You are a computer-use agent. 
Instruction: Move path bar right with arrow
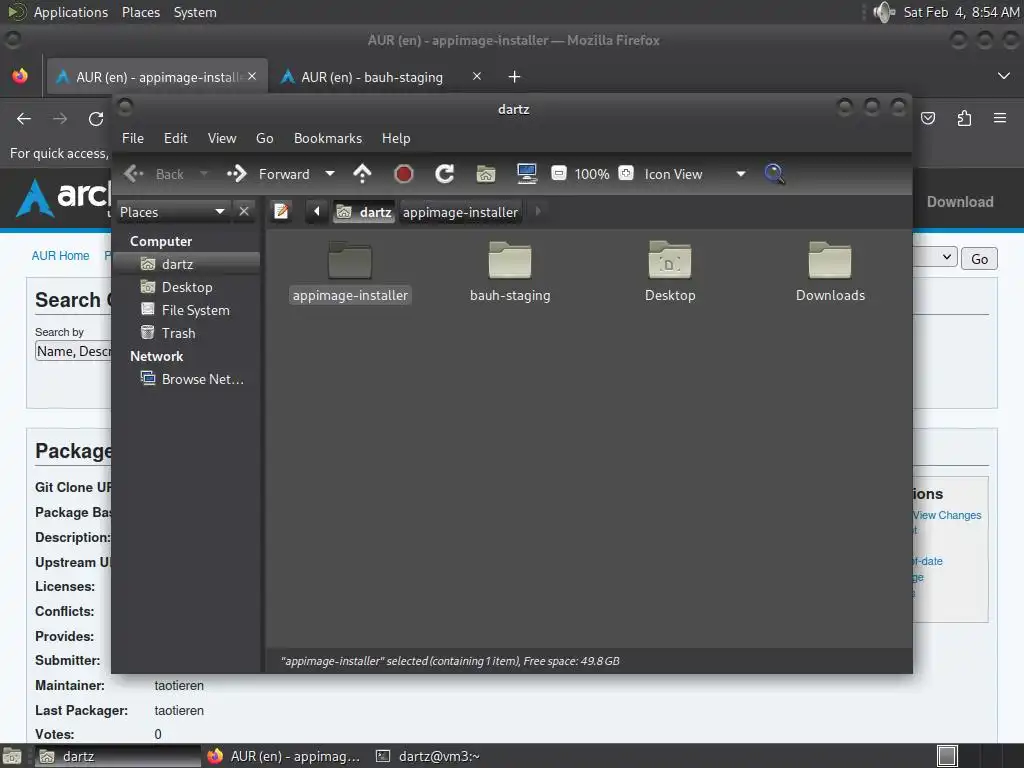(x=538, y=212)
